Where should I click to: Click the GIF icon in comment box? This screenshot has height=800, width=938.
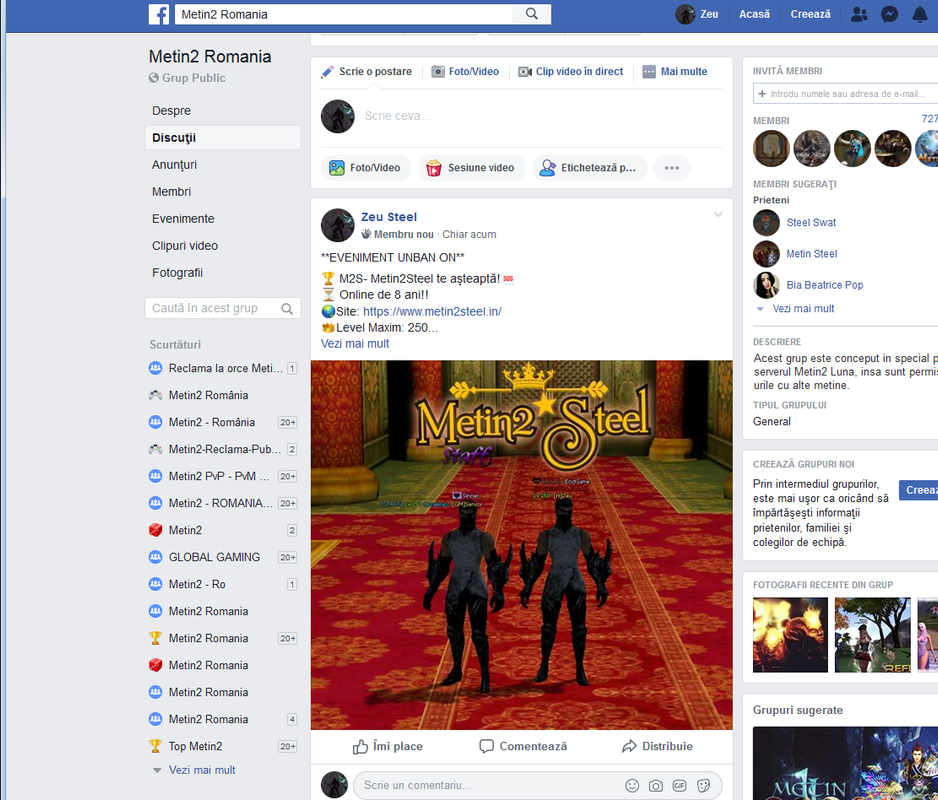tap(680, 786)
